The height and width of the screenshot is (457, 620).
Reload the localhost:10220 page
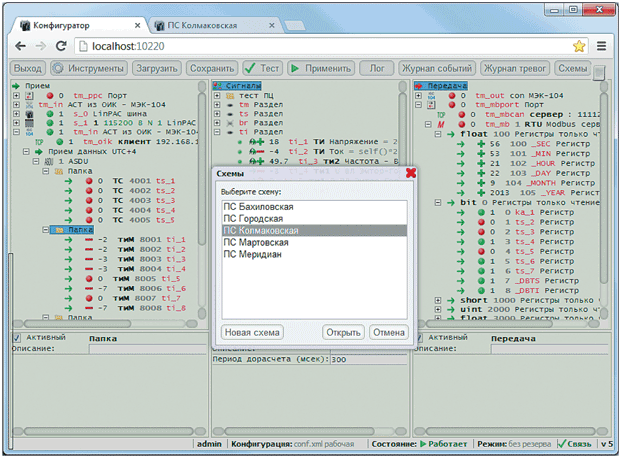pyautogui.click(x=61, y=46)
